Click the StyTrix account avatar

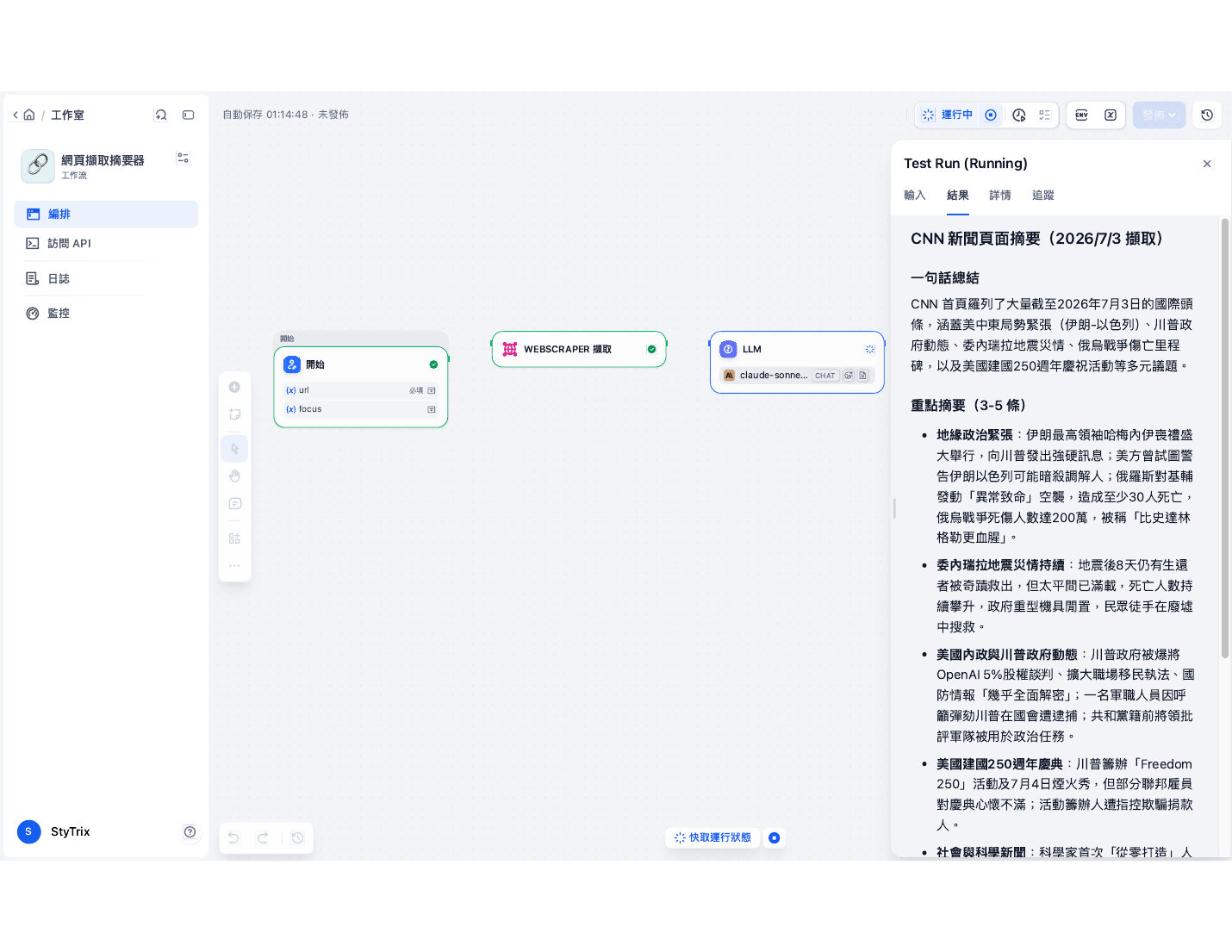pos(28,831)
